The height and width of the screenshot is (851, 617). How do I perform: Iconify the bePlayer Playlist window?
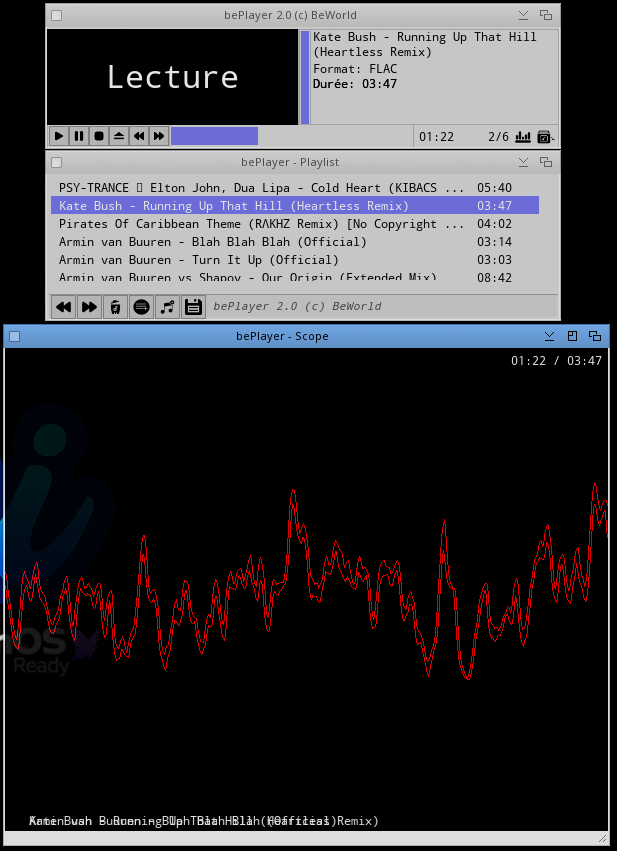[x=523, y=162]
